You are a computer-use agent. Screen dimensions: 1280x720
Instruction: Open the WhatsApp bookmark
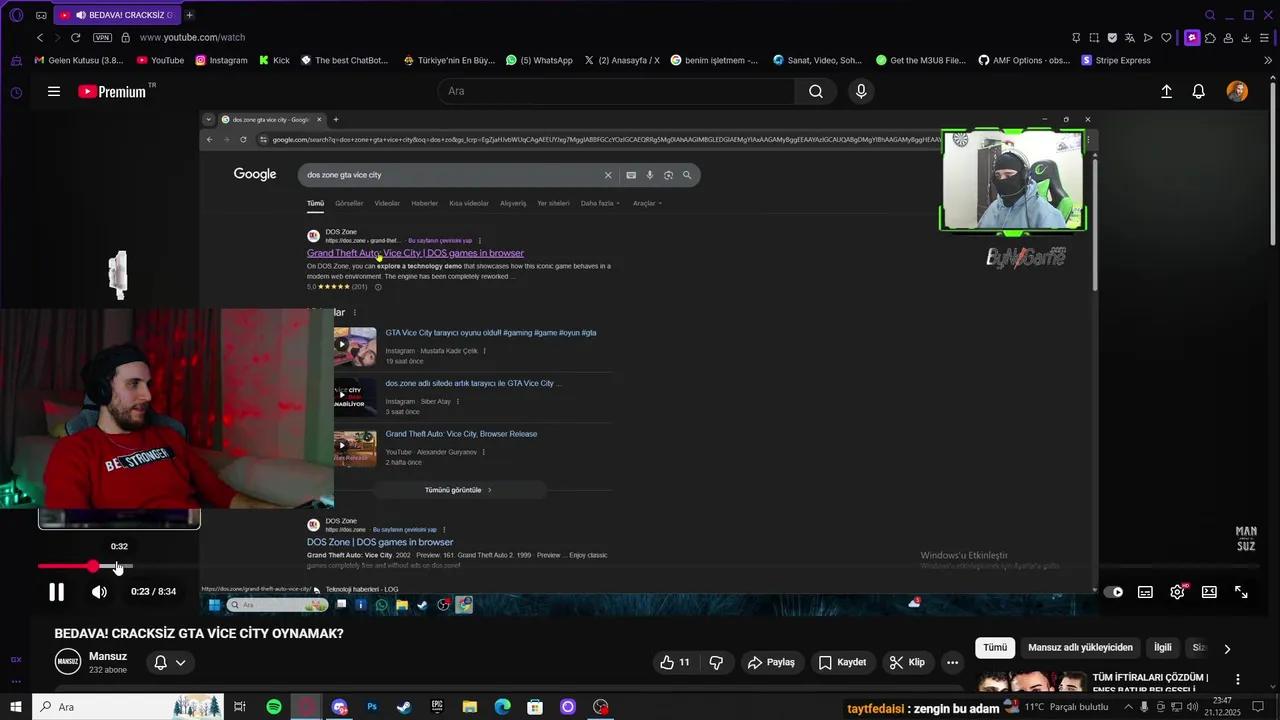pyautogui.click(x=539, y=60)
